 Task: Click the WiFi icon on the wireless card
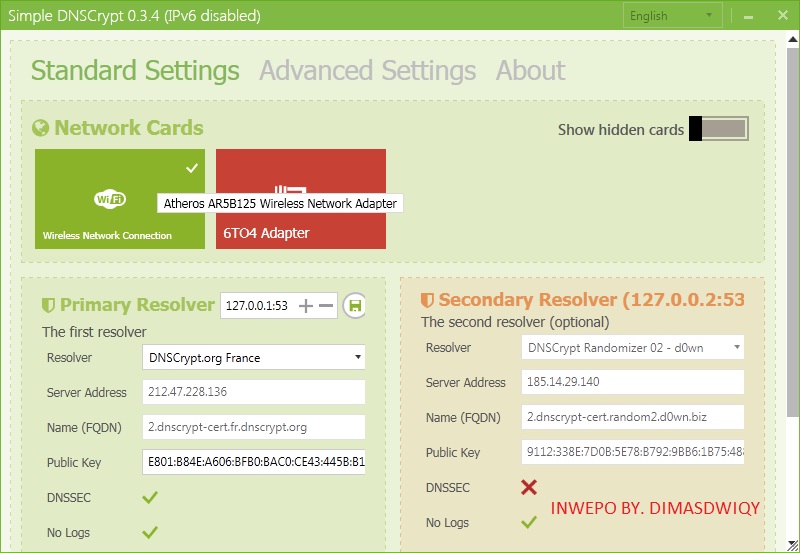[110, 198]
